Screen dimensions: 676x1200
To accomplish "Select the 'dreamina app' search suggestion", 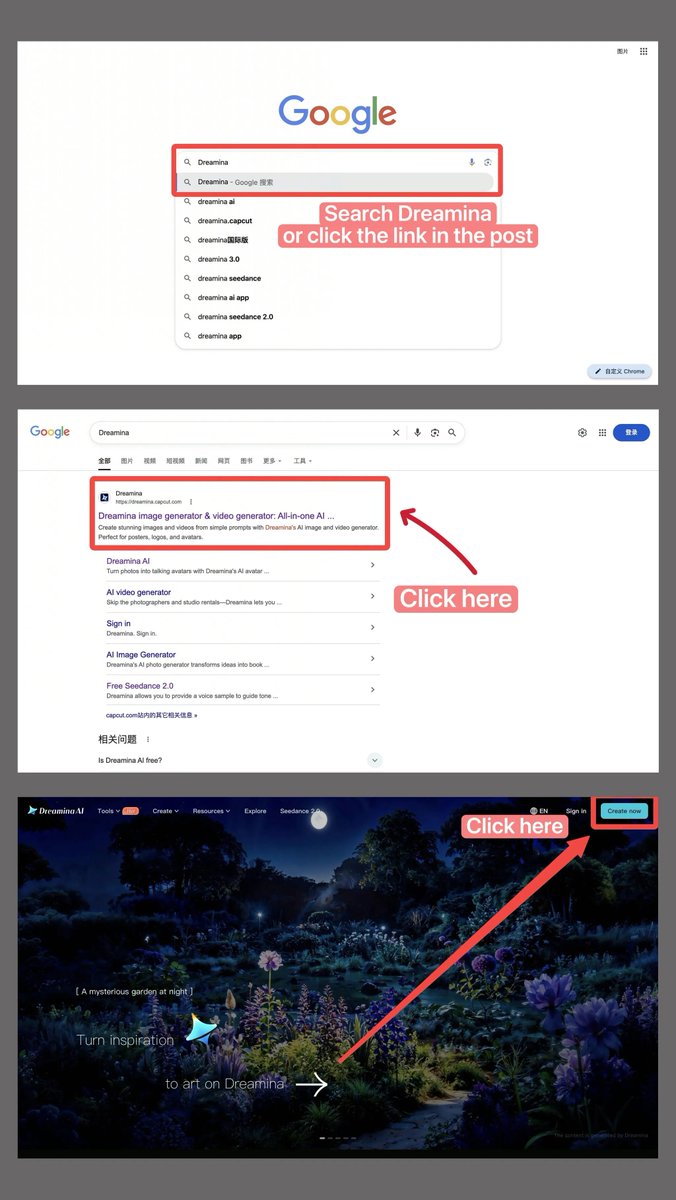I will (220, 336).
